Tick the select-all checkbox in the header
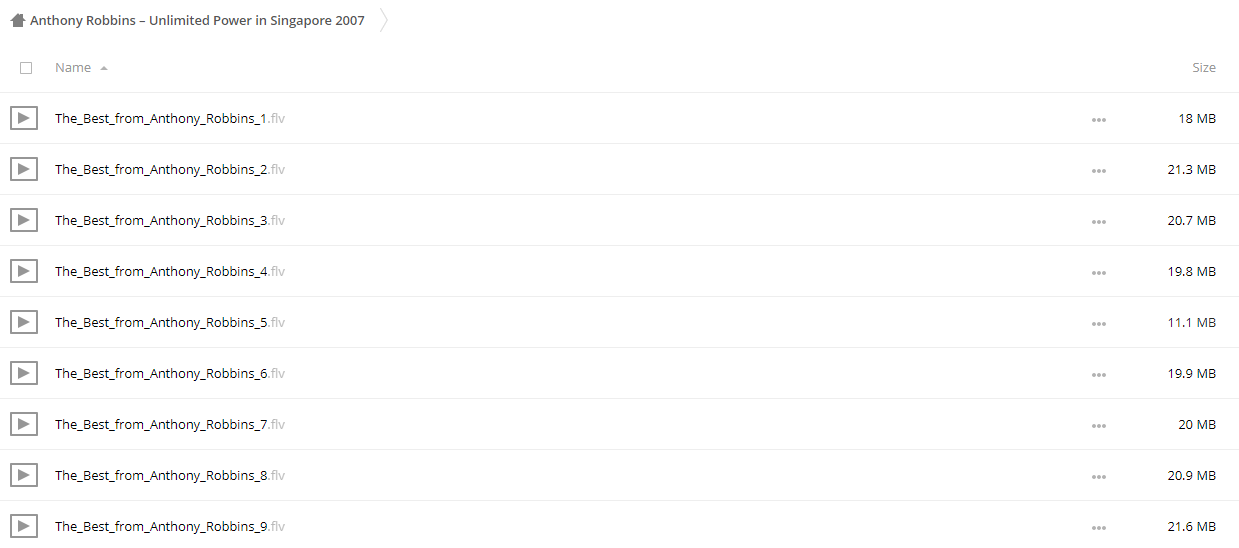This screenshot has width=1239, height=548. (x=26, y=68)
